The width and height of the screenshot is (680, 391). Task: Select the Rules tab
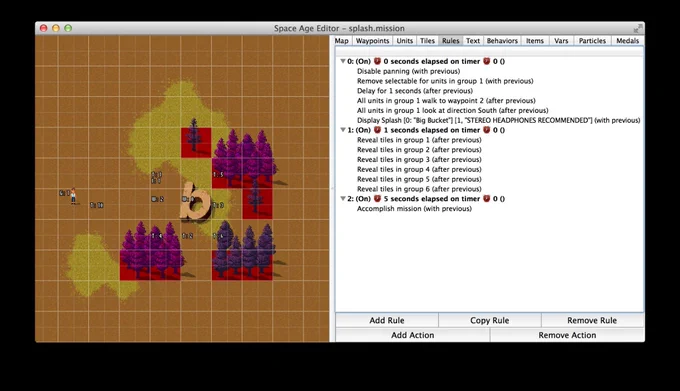(x=451, y=41)
